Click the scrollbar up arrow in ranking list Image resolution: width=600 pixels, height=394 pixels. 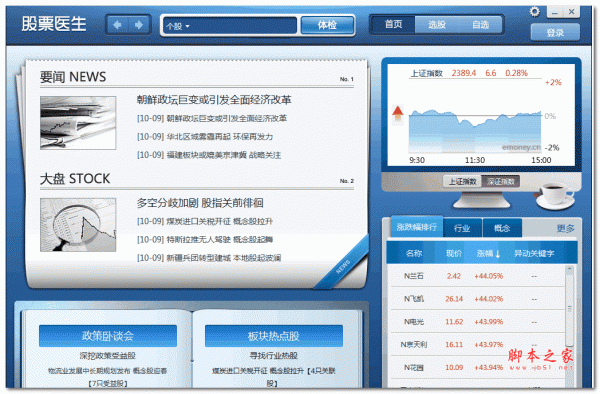pos(569,270)
